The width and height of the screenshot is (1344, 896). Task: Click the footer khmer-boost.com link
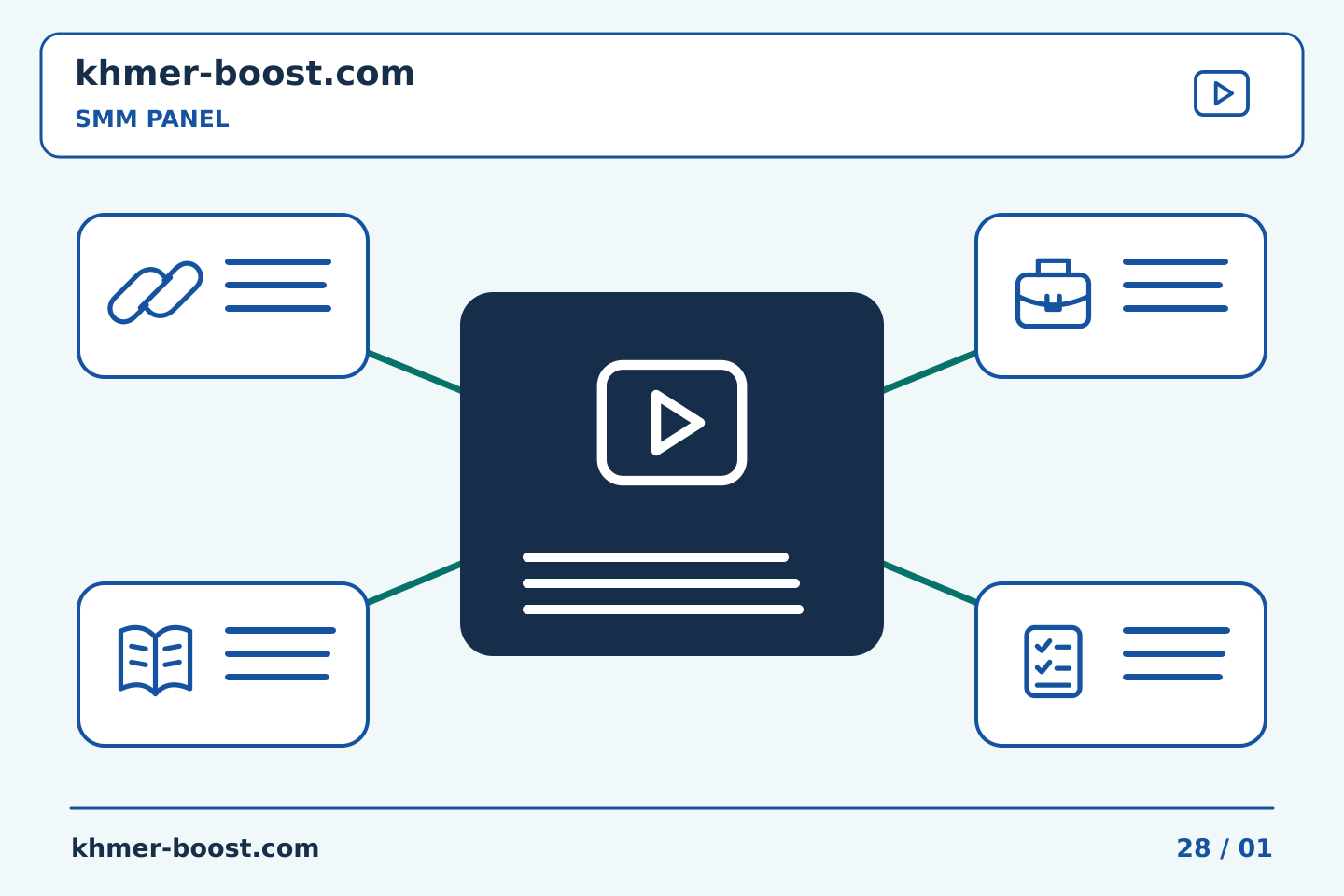coord(195,847)
